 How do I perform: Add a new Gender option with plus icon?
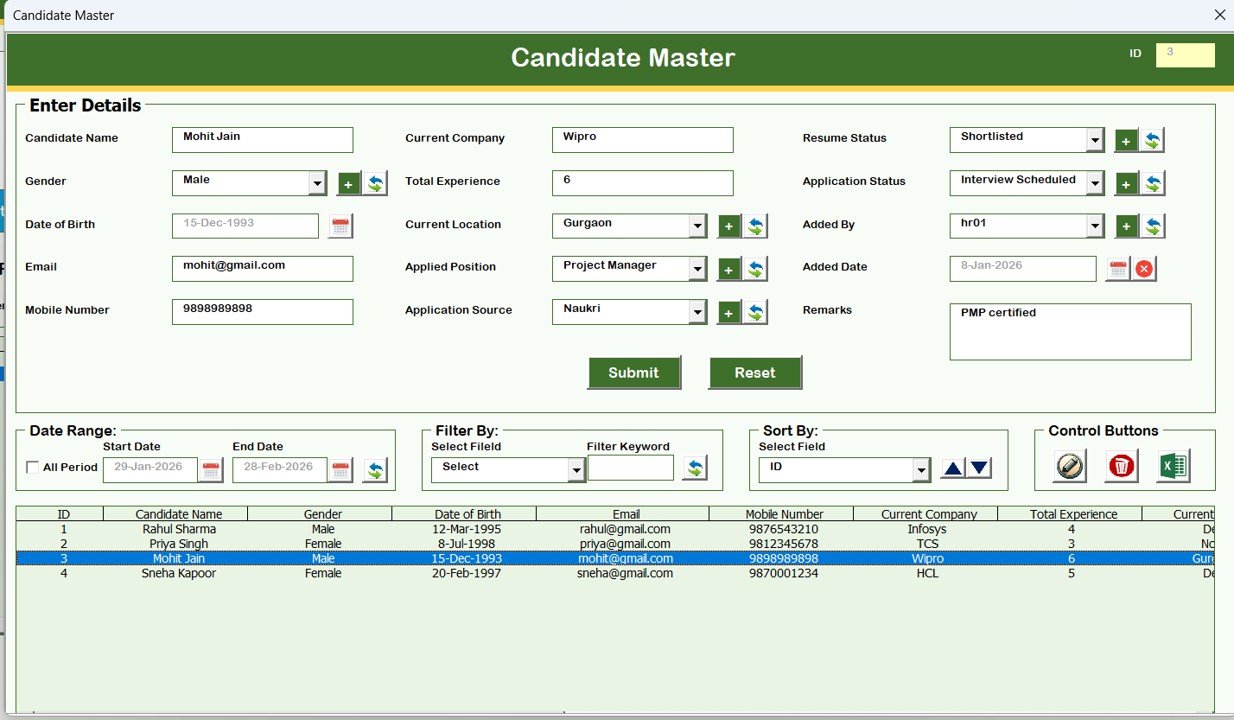[347, 183]
